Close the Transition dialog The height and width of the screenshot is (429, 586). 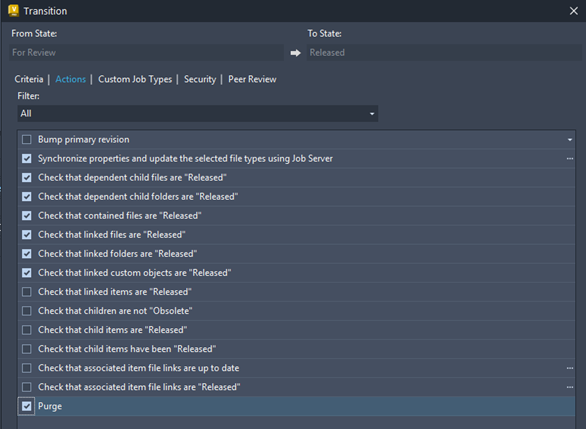(574, 11)
